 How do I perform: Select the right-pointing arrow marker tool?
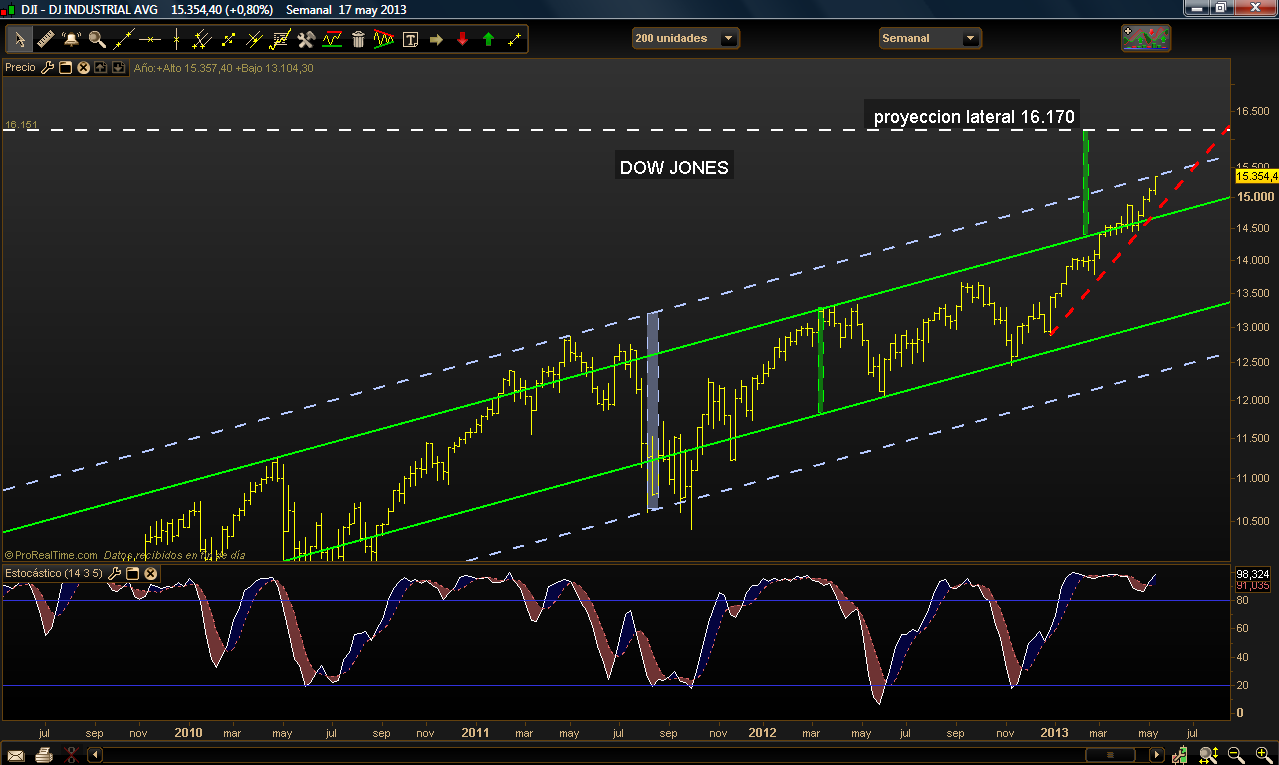point(436,40)
